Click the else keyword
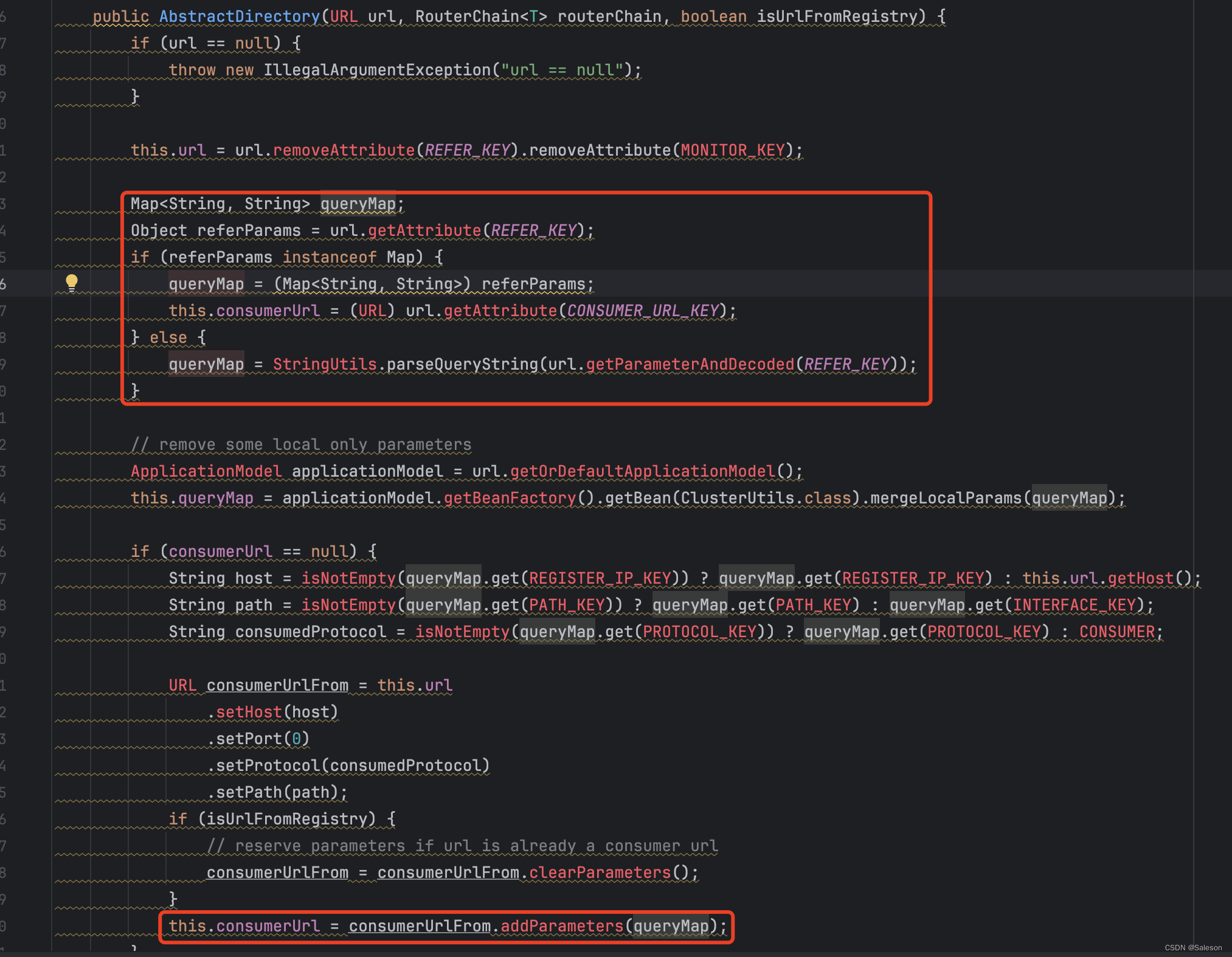This screenshot has height=957, width=1232. (x=168, y=337)
